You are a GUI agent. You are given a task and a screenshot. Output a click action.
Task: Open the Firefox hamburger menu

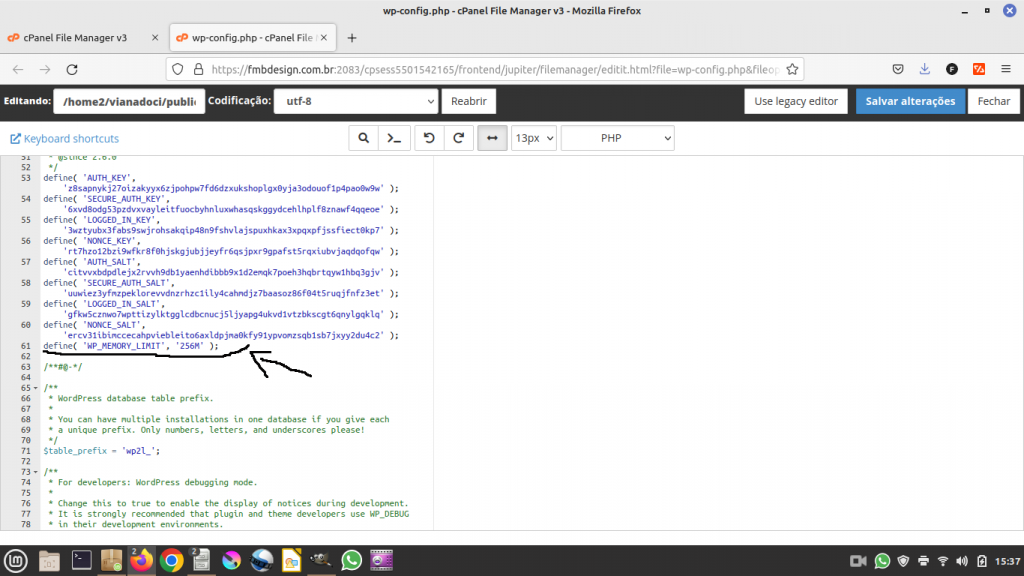click(x=1005, y=71)
